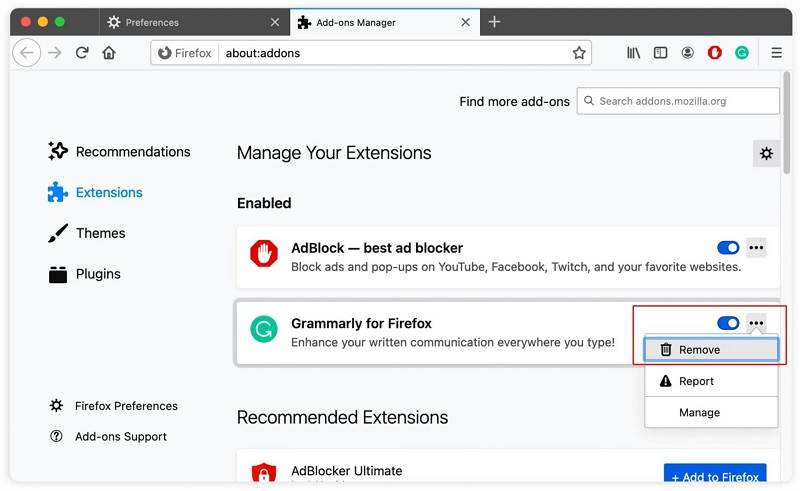Open the Add-ons Support link
Screen dimensions: 800x491
tap(108, 436)
